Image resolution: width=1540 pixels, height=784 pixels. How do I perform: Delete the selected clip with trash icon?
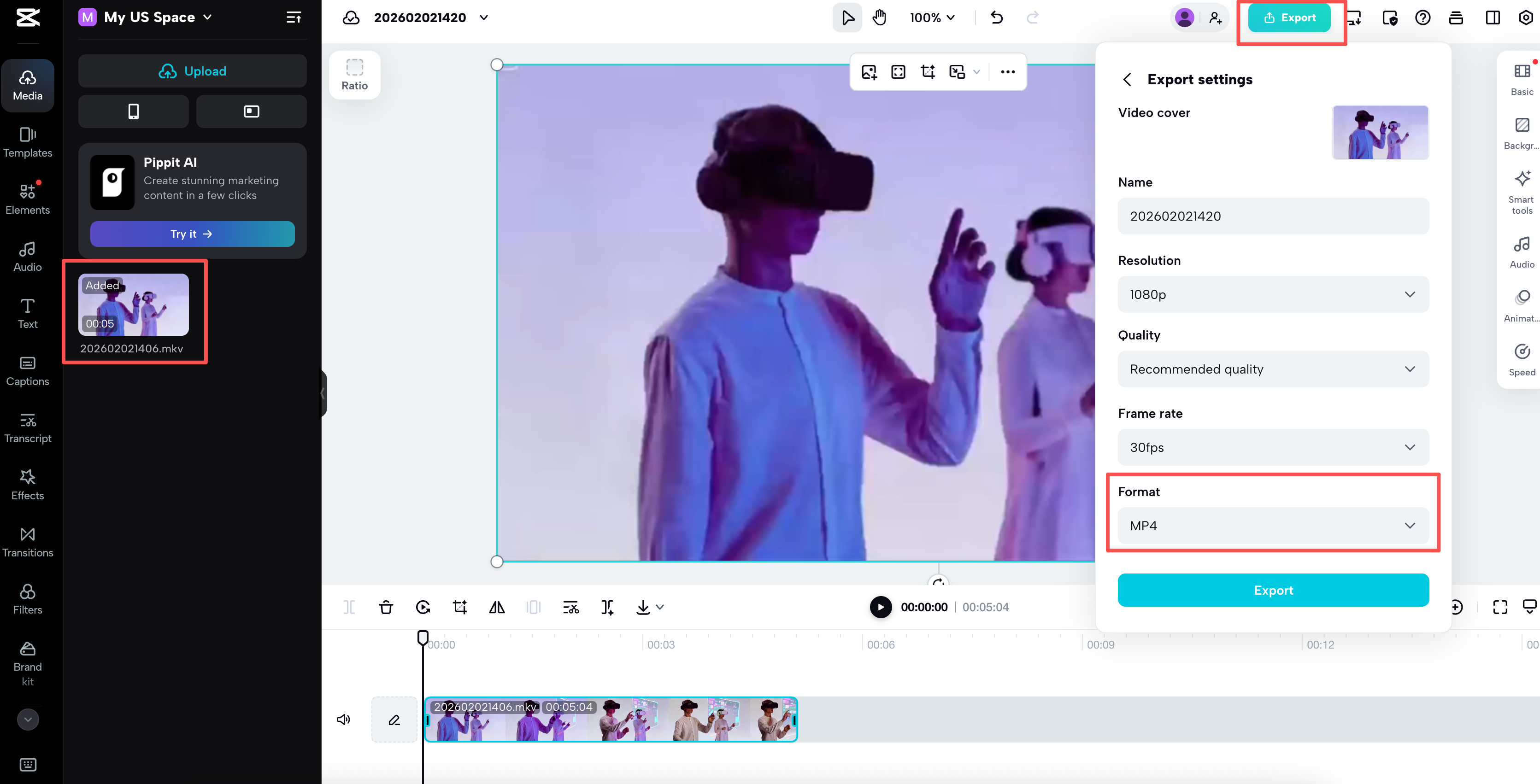[x=386, y=607]
